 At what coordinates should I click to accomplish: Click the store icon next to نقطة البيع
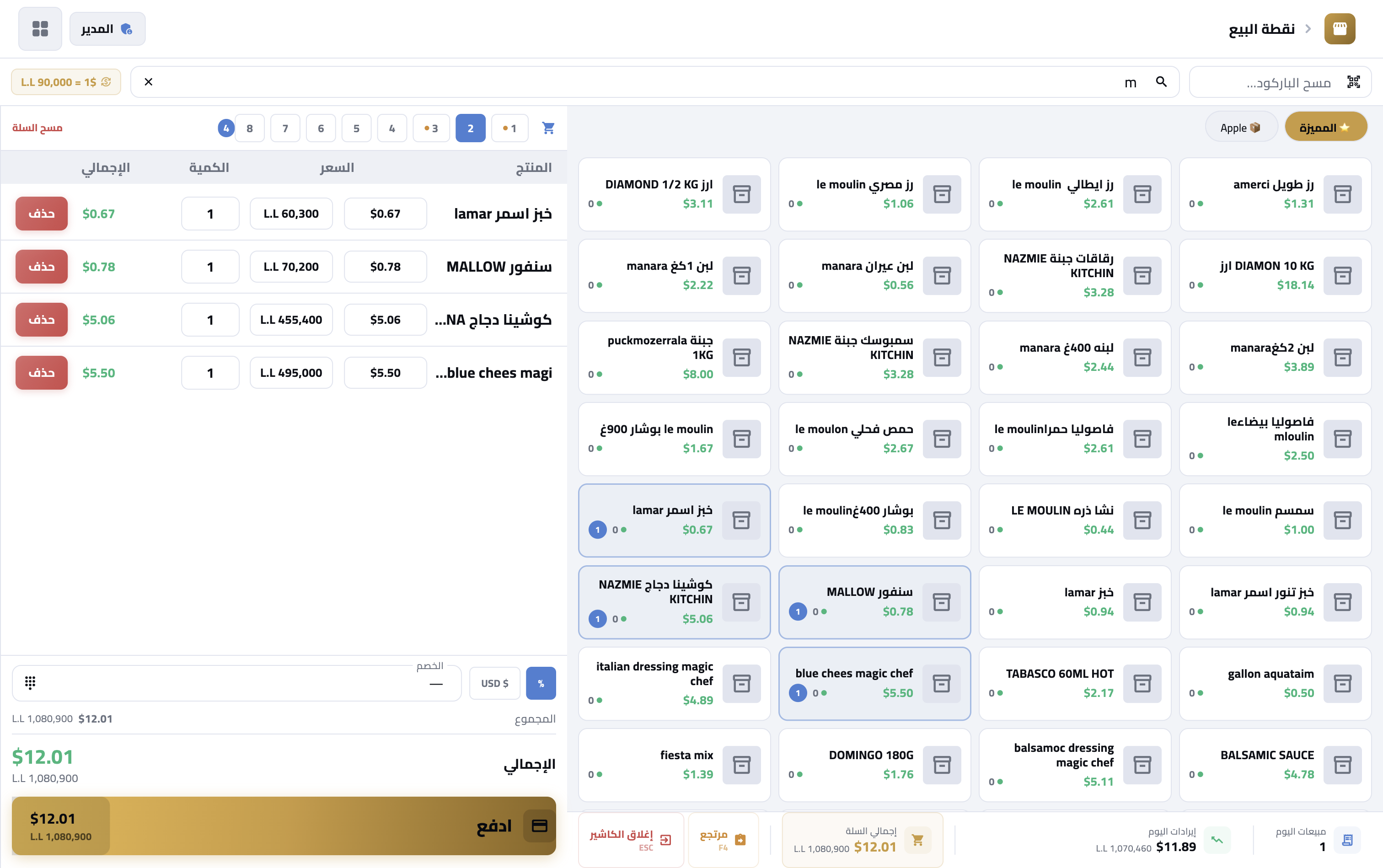pyautogui.click(x=1340, y=29)
